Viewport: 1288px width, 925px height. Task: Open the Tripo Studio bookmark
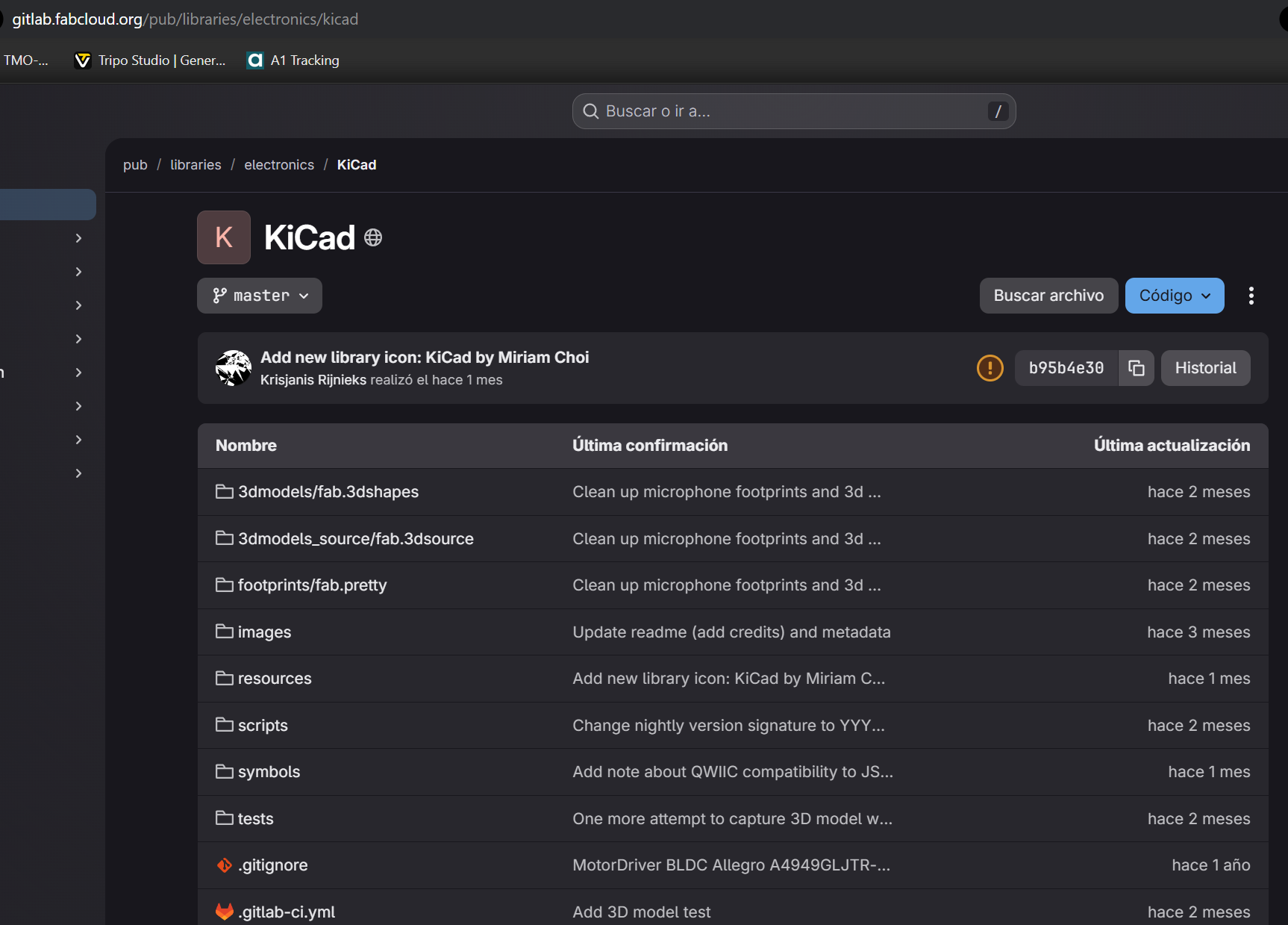click(x=150, y=60)
